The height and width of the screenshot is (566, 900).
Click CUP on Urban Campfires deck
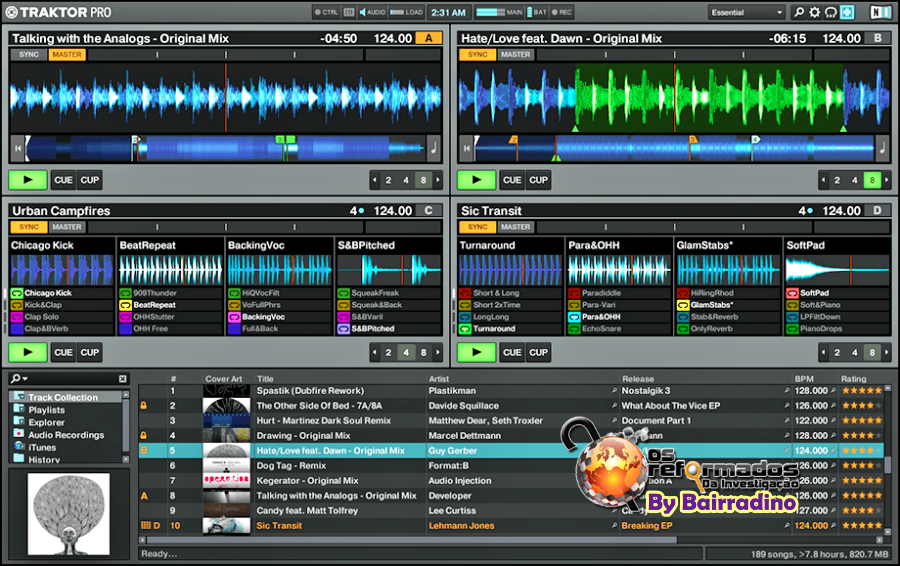pyautogui.click(x=90, y=352)
